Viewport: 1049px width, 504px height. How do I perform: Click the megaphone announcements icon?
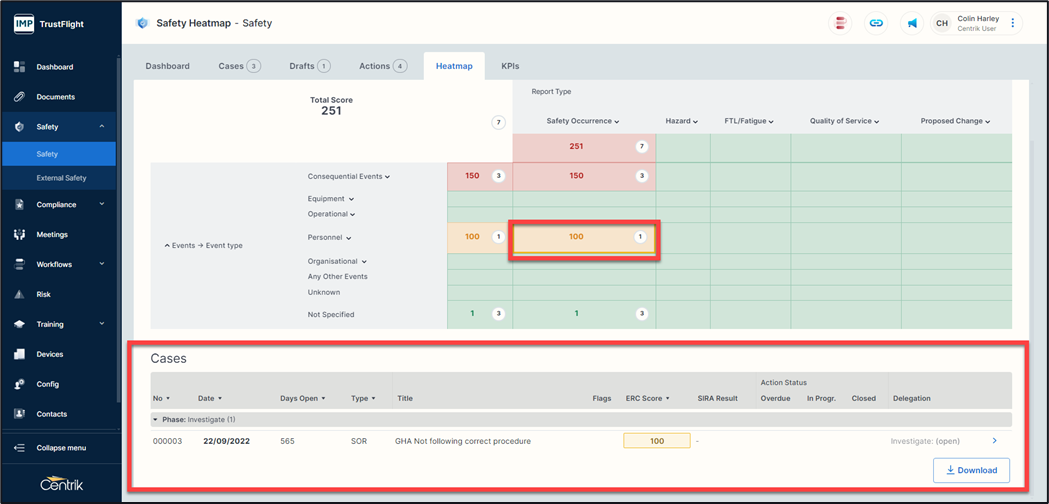[911, 23]
